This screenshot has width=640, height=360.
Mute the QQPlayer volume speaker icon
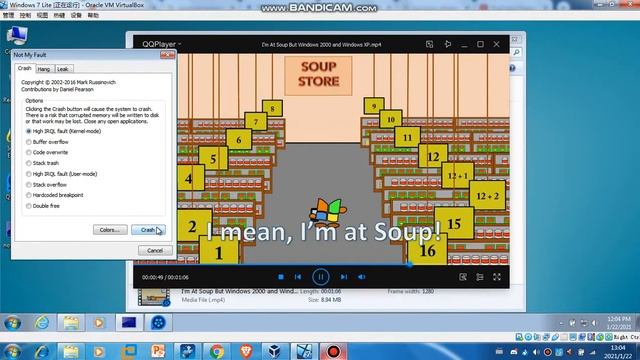362,277
